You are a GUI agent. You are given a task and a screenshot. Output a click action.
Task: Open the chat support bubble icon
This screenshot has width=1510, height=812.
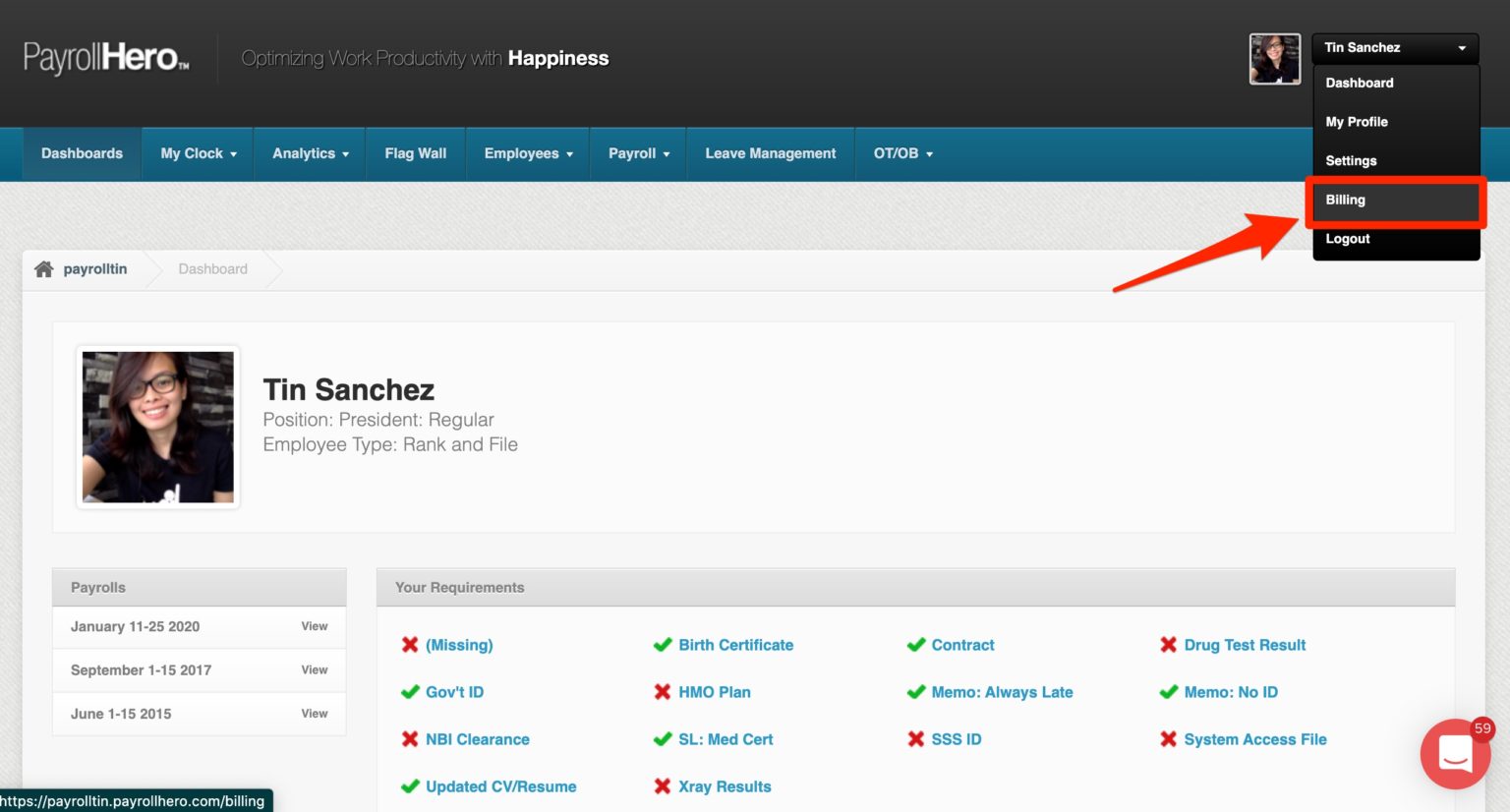1455,754
